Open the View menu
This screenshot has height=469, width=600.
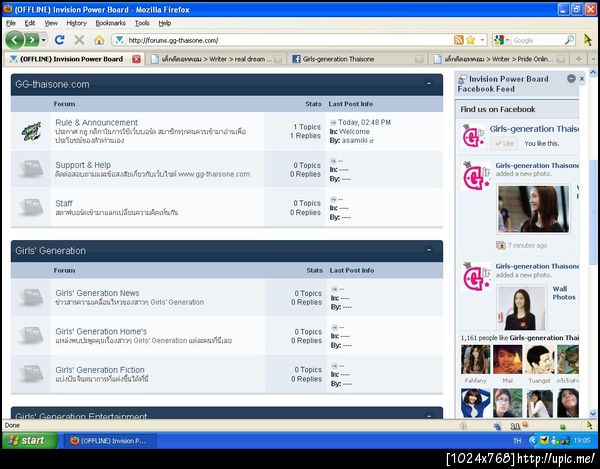tap(51, 23)
